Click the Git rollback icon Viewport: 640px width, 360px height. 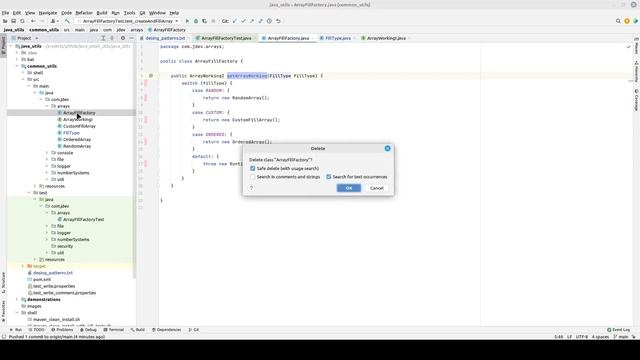[x=278, y=21]
